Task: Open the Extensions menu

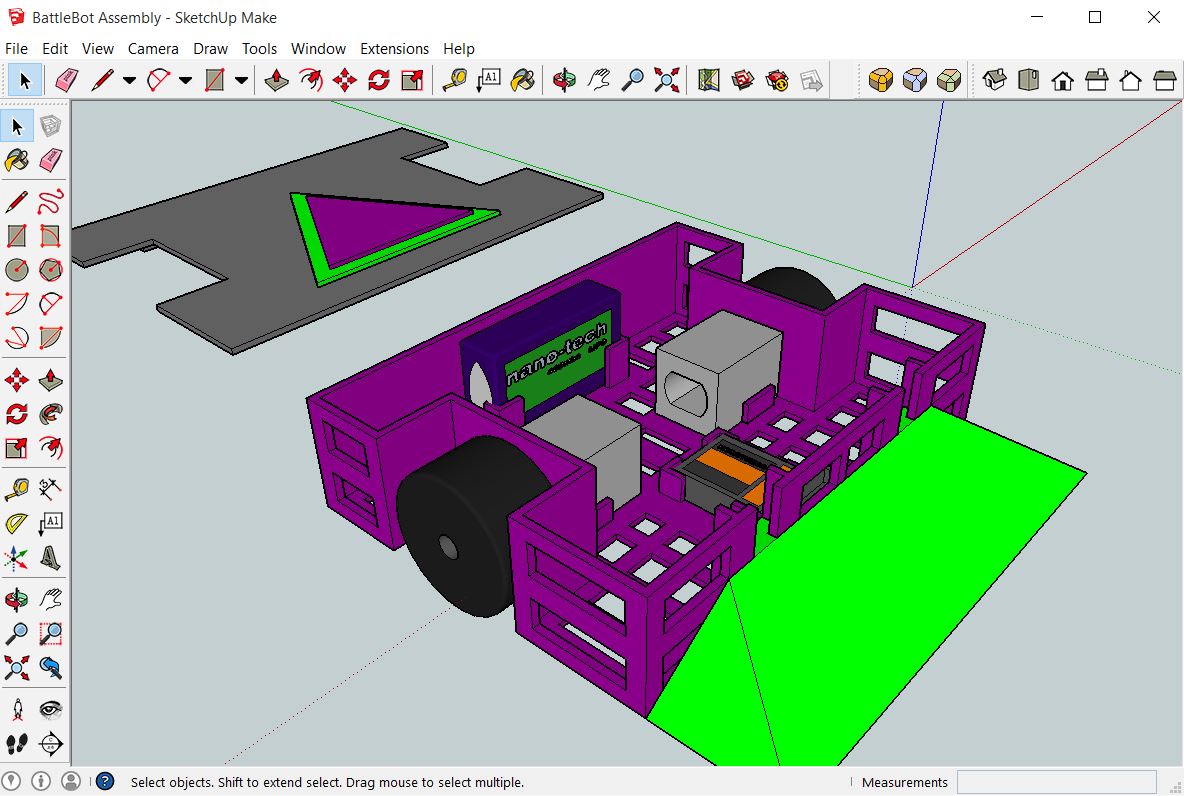Action: 394,48
